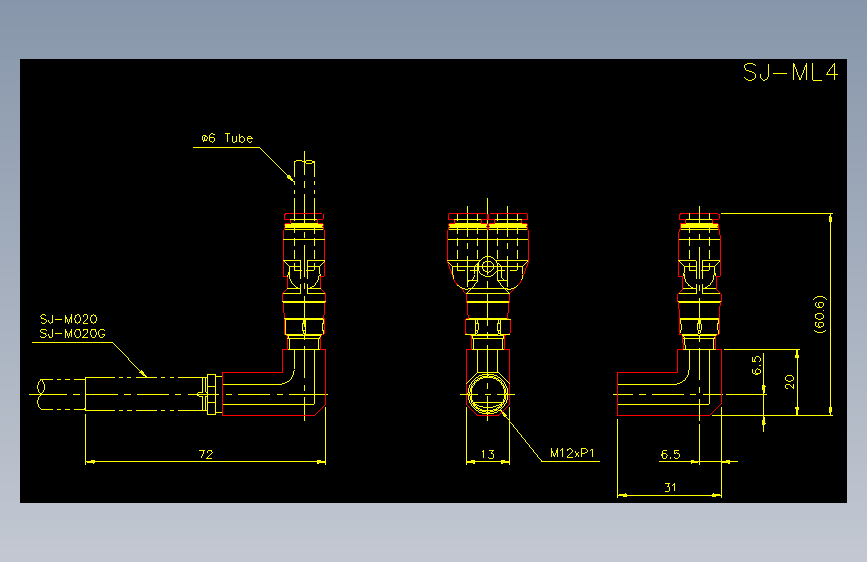
Task: Click the M12xP1 thread annotation
Action: click(572, 453)
